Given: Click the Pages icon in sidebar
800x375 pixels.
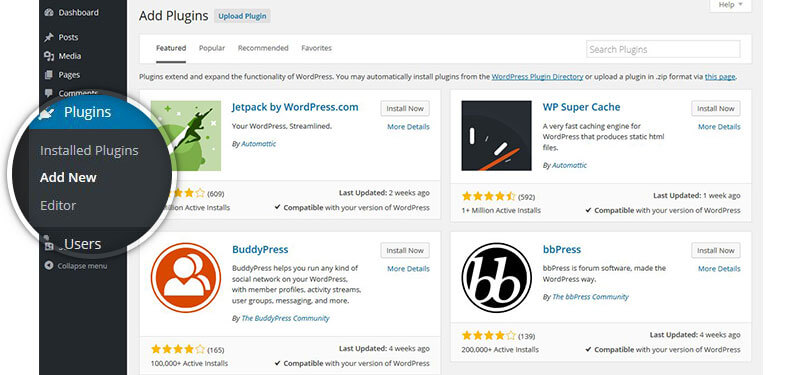Looking at the screenshot, I should [x=49, y=75].
